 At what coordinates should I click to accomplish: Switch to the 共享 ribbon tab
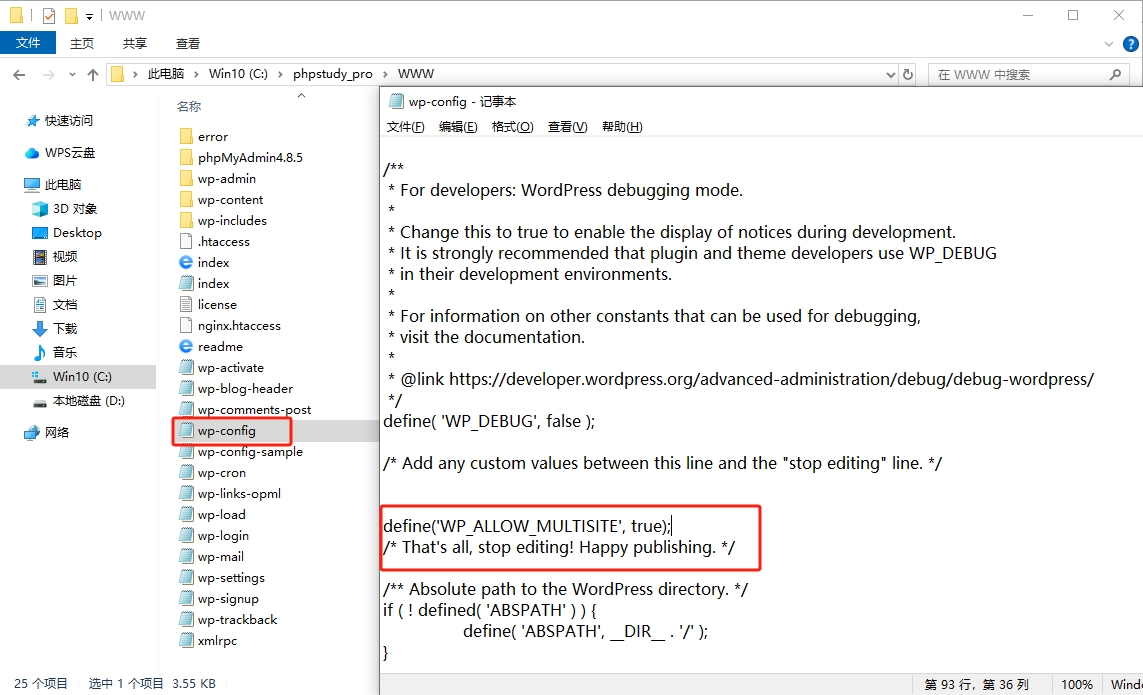[135, 43]
